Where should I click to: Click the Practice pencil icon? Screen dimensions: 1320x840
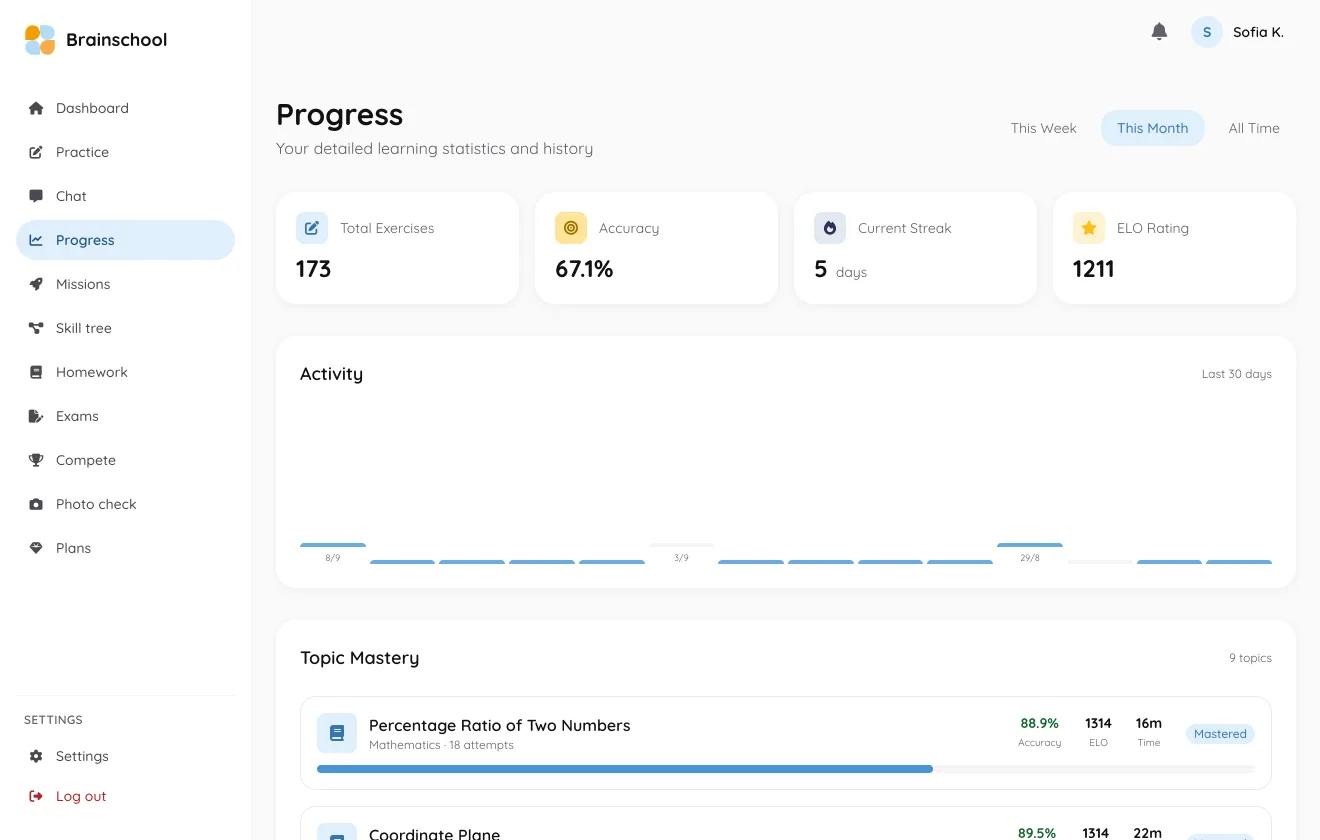point(36,152)
